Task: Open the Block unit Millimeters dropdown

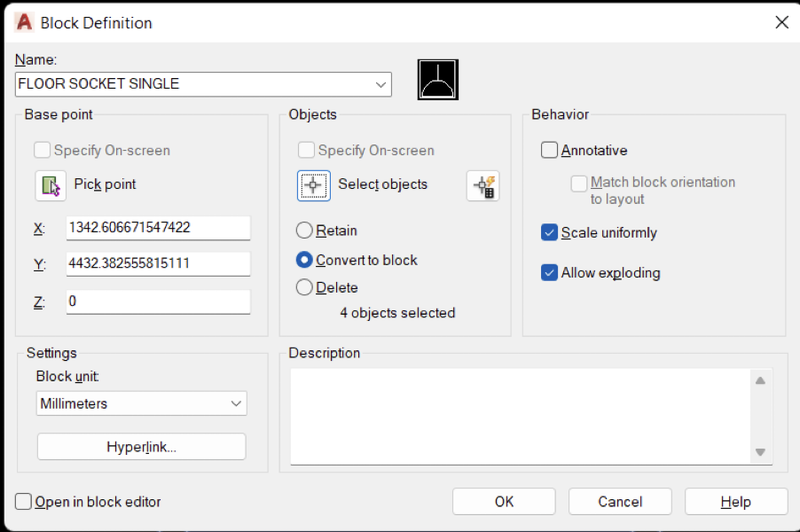Action: (x=142, y=403)
